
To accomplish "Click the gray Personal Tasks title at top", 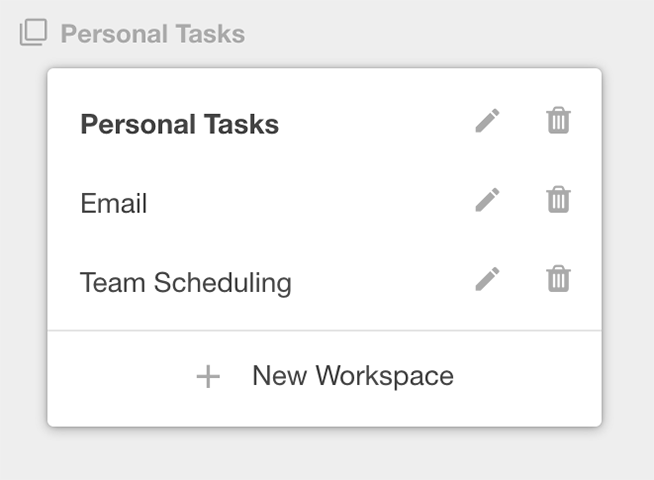I will (x=153, y=34).
